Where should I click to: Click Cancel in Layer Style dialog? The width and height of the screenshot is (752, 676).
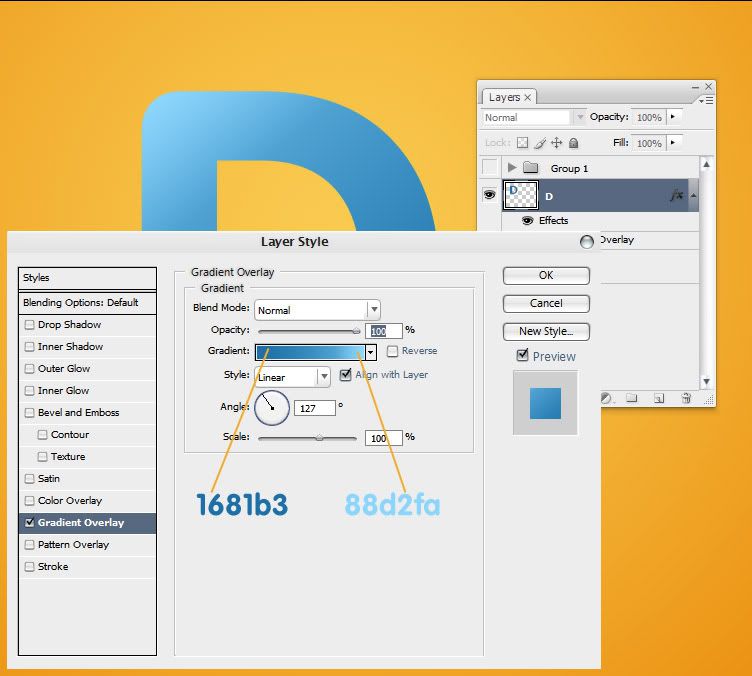[546, 303]
